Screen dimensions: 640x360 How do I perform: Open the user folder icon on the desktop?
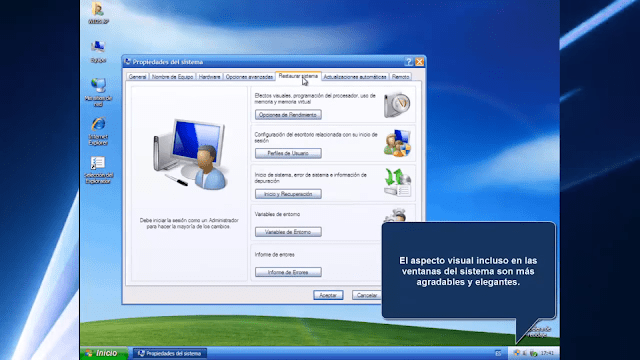pyautogui.click(x=98, y=13)
